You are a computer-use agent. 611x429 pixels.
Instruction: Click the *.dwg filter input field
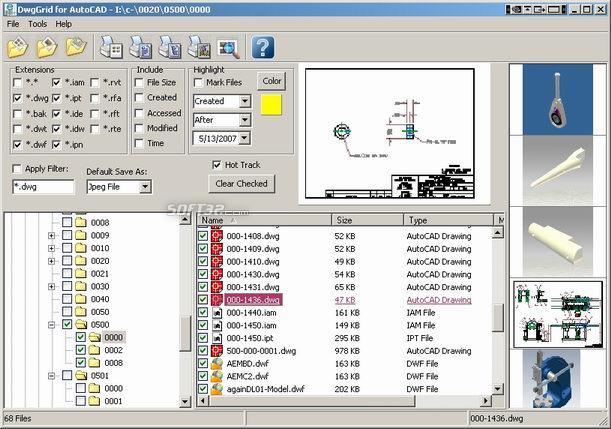(x=43, y=187)
